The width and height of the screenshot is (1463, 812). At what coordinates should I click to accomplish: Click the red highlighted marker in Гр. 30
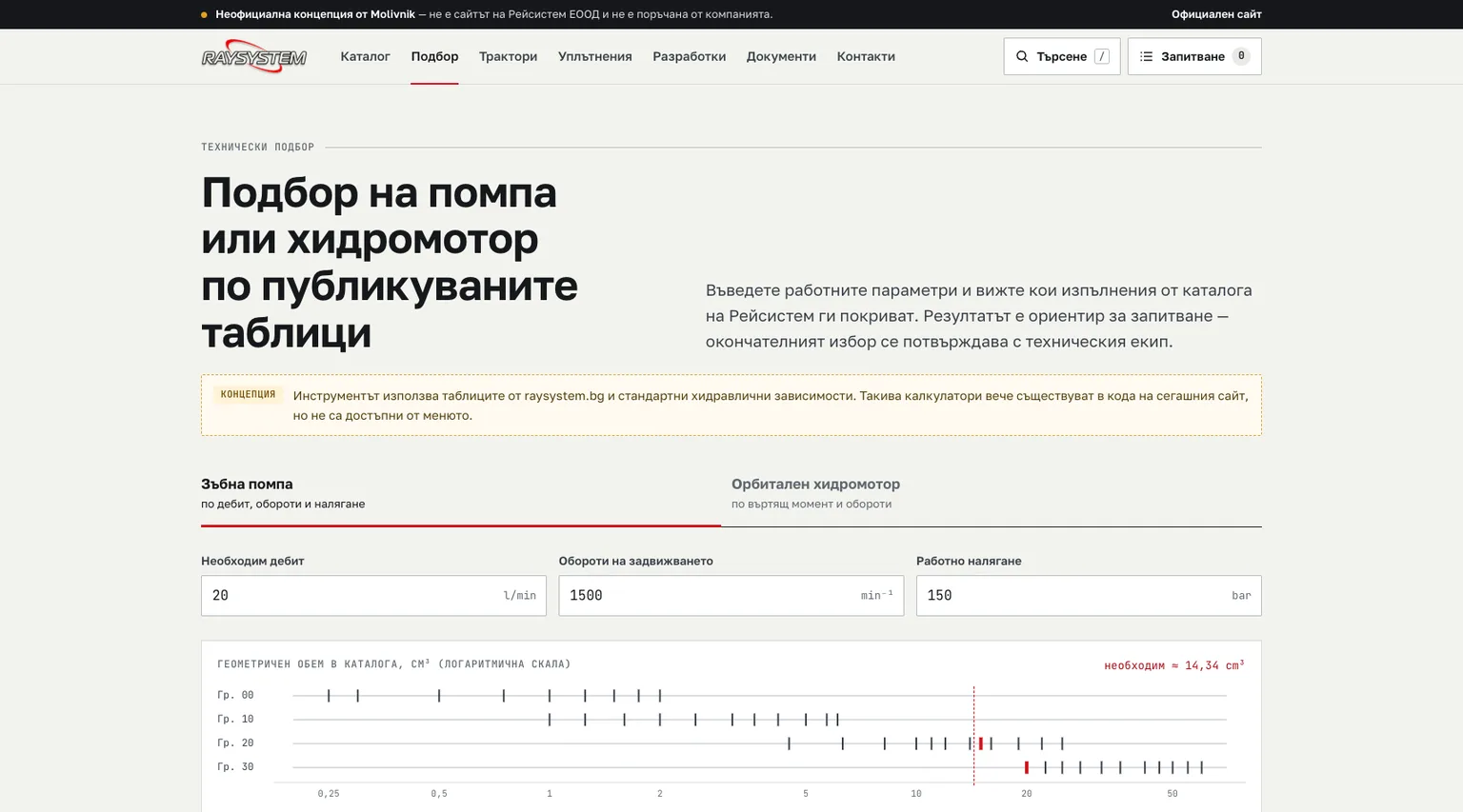pyautogui.click(x=1026, y=767)
